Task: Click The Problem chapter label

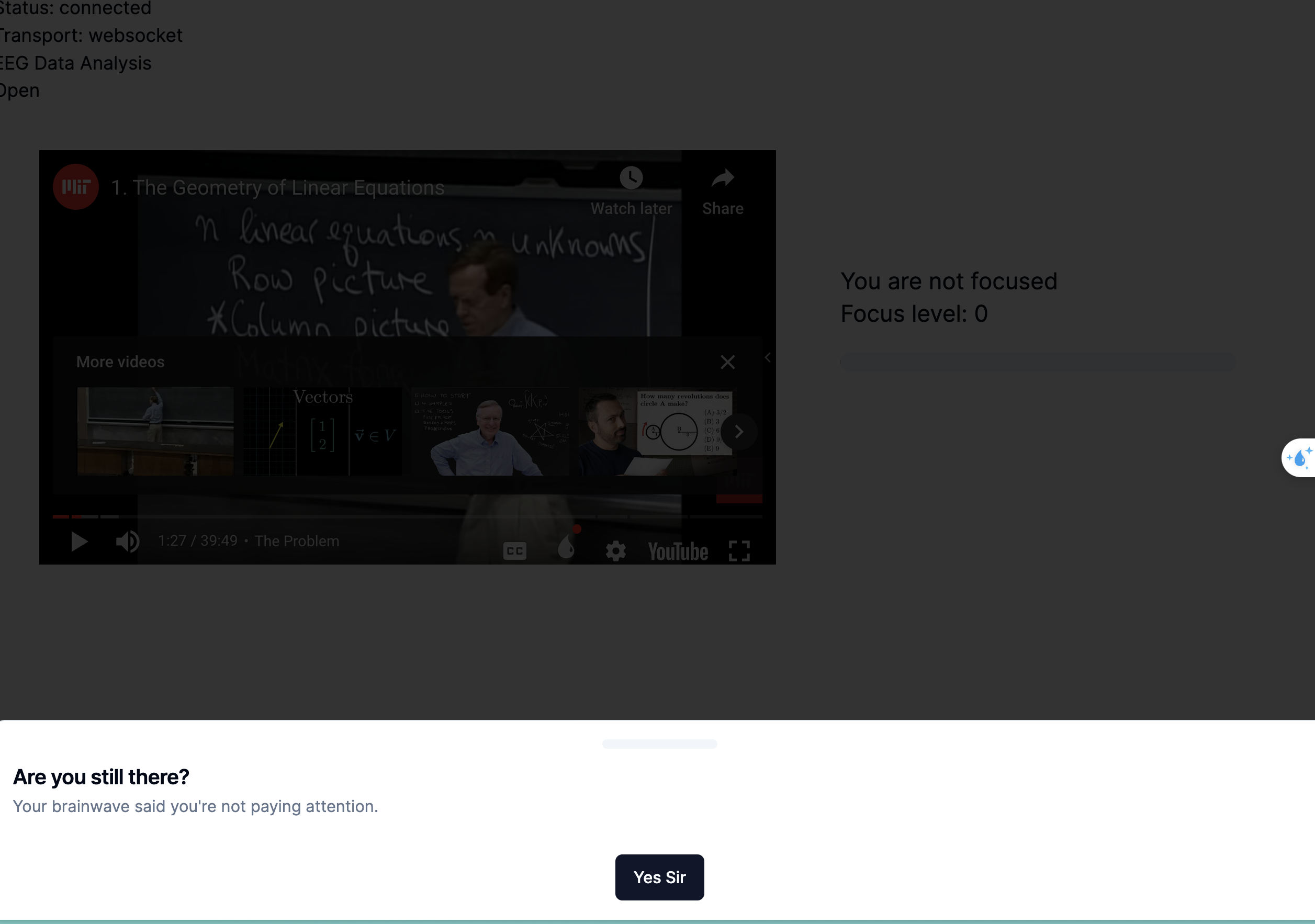Action: [x=297, y=541]
